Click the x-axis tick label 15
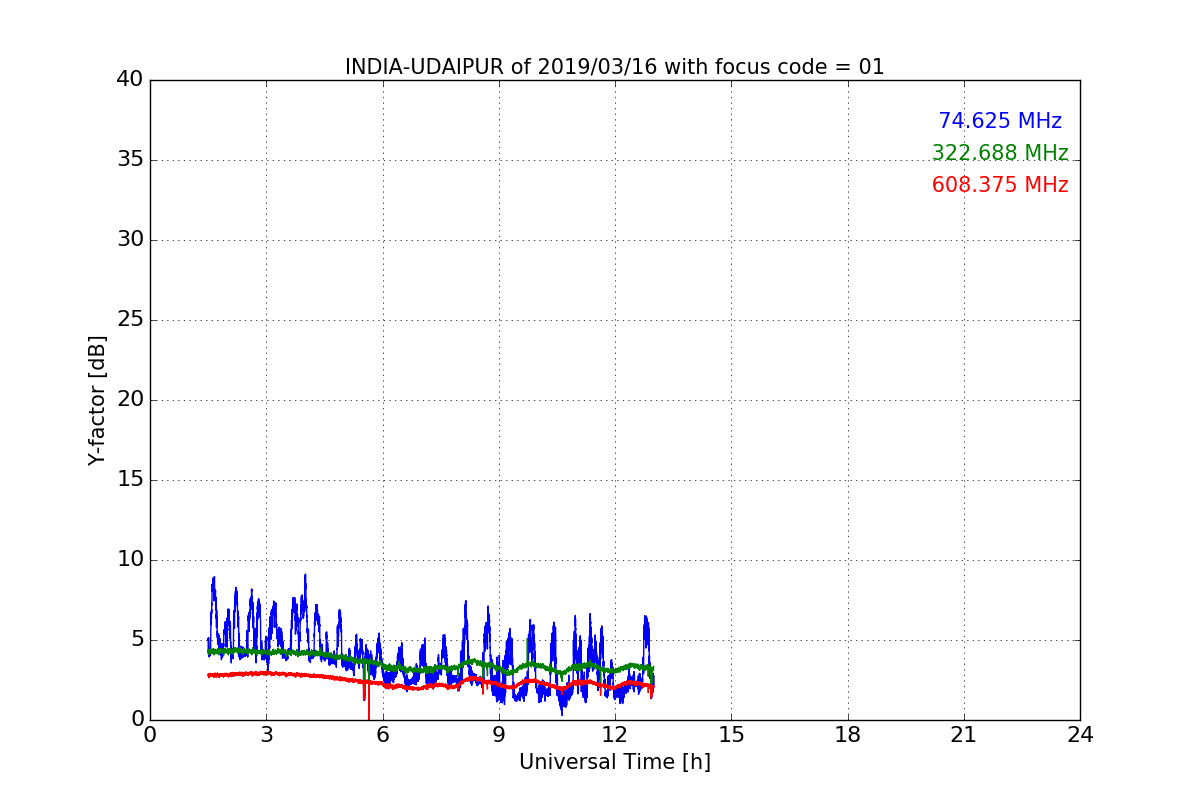This screenshot has width=1200, height=800. 731,735
